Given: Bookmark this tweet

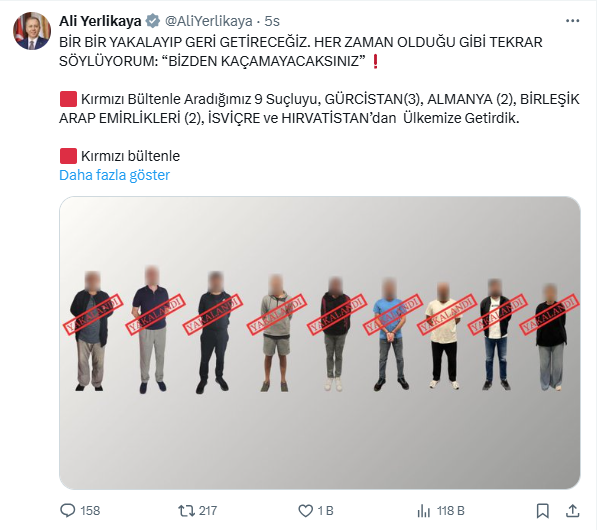Looking at the screenshot, I should tap(542, 511).
